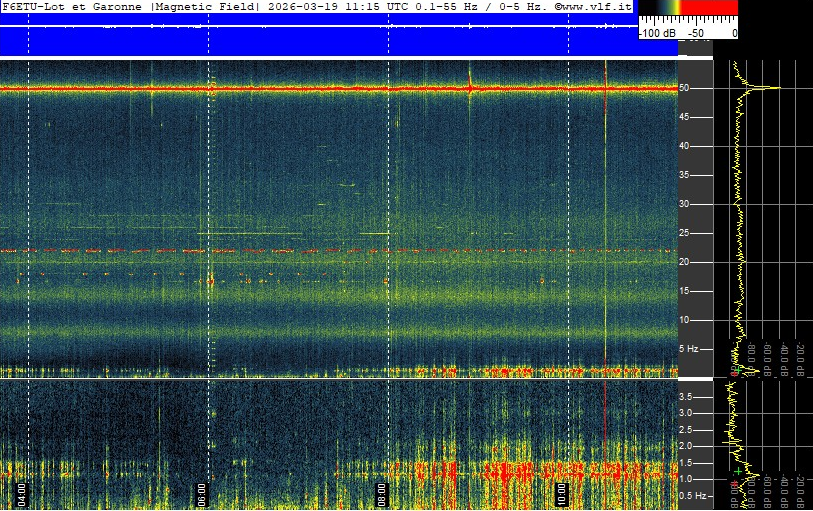Select the 04:00 time marker
This screenshot has width=813, height=511.
coord(23,492)
